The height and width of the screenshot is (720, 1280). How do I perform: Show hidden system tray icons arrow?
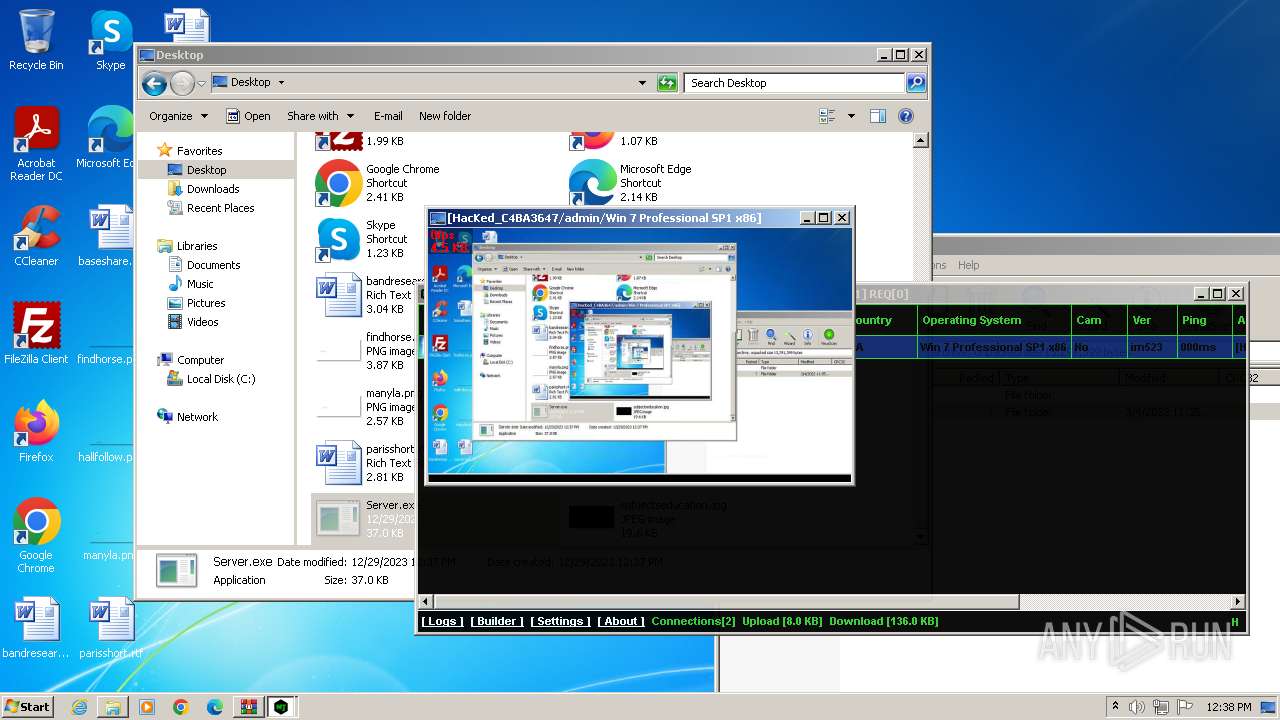(x=1115, y=707)
